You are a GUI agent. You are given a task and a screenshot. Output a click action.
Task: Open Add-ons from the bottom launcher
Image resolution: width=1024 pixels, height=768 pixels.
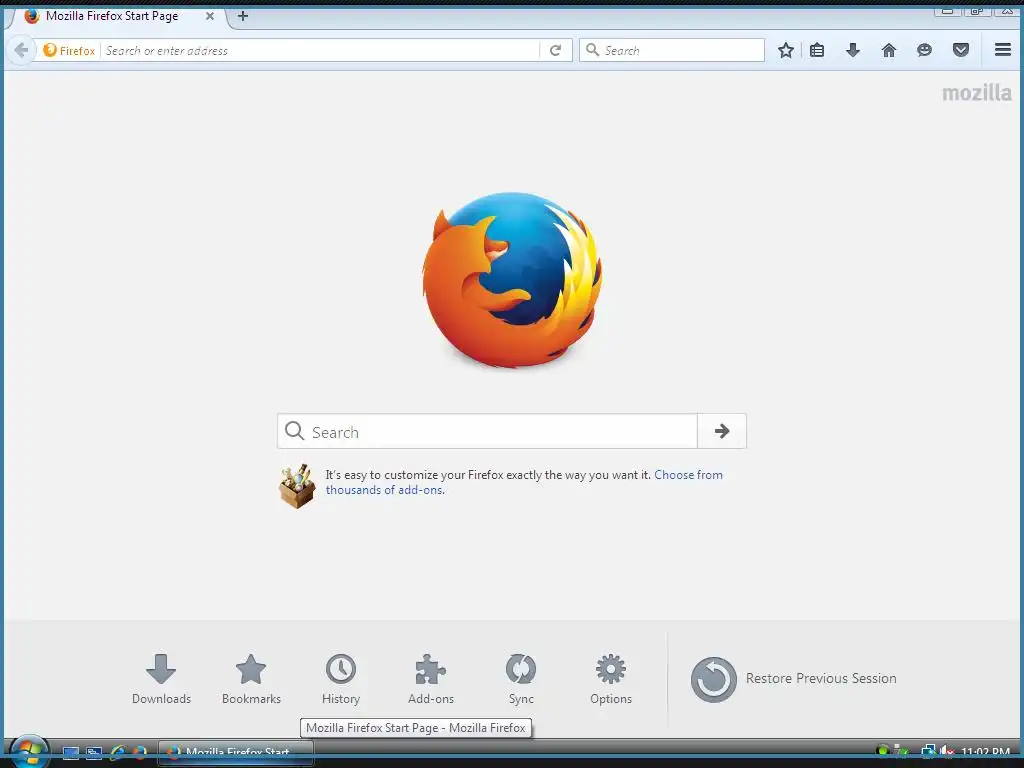click(430, 679)
